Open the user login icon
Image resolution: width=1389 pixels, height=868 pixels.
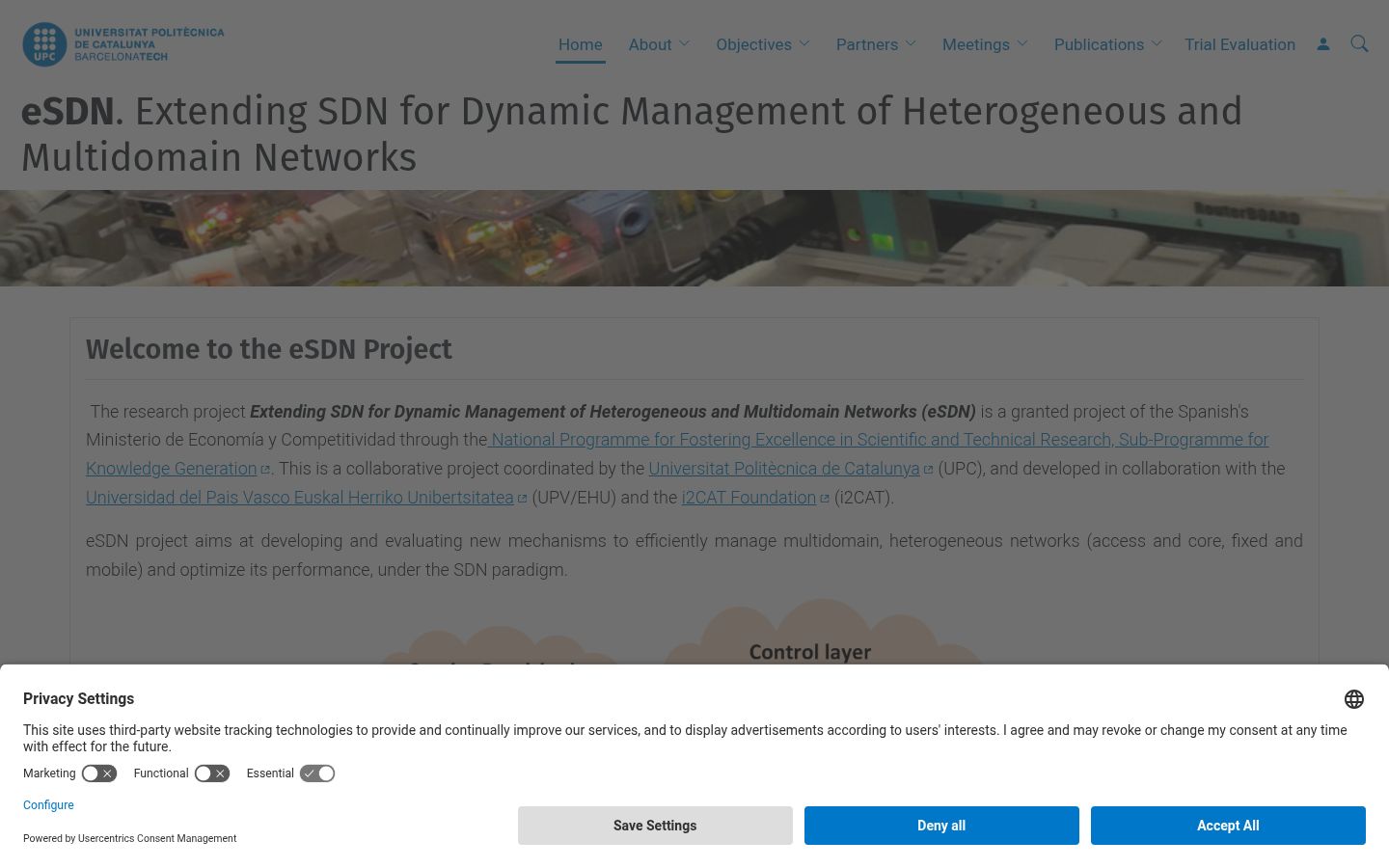1323,44
